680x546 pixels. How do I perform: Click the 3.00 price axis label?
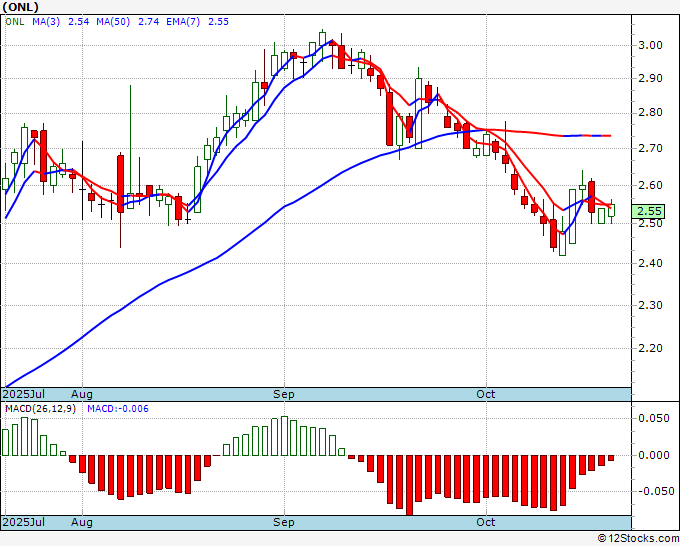coord(650,46)
